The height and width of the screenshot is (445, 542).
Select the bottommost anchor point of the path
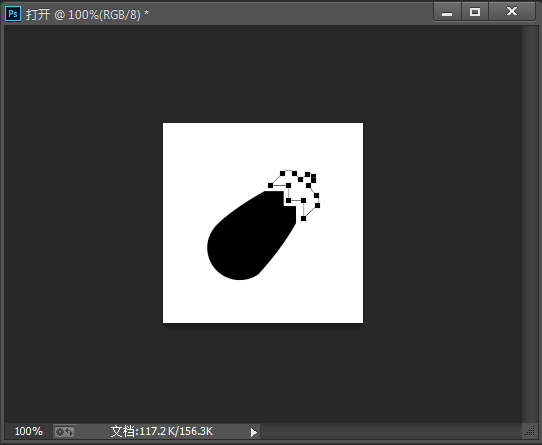point(303,219)
